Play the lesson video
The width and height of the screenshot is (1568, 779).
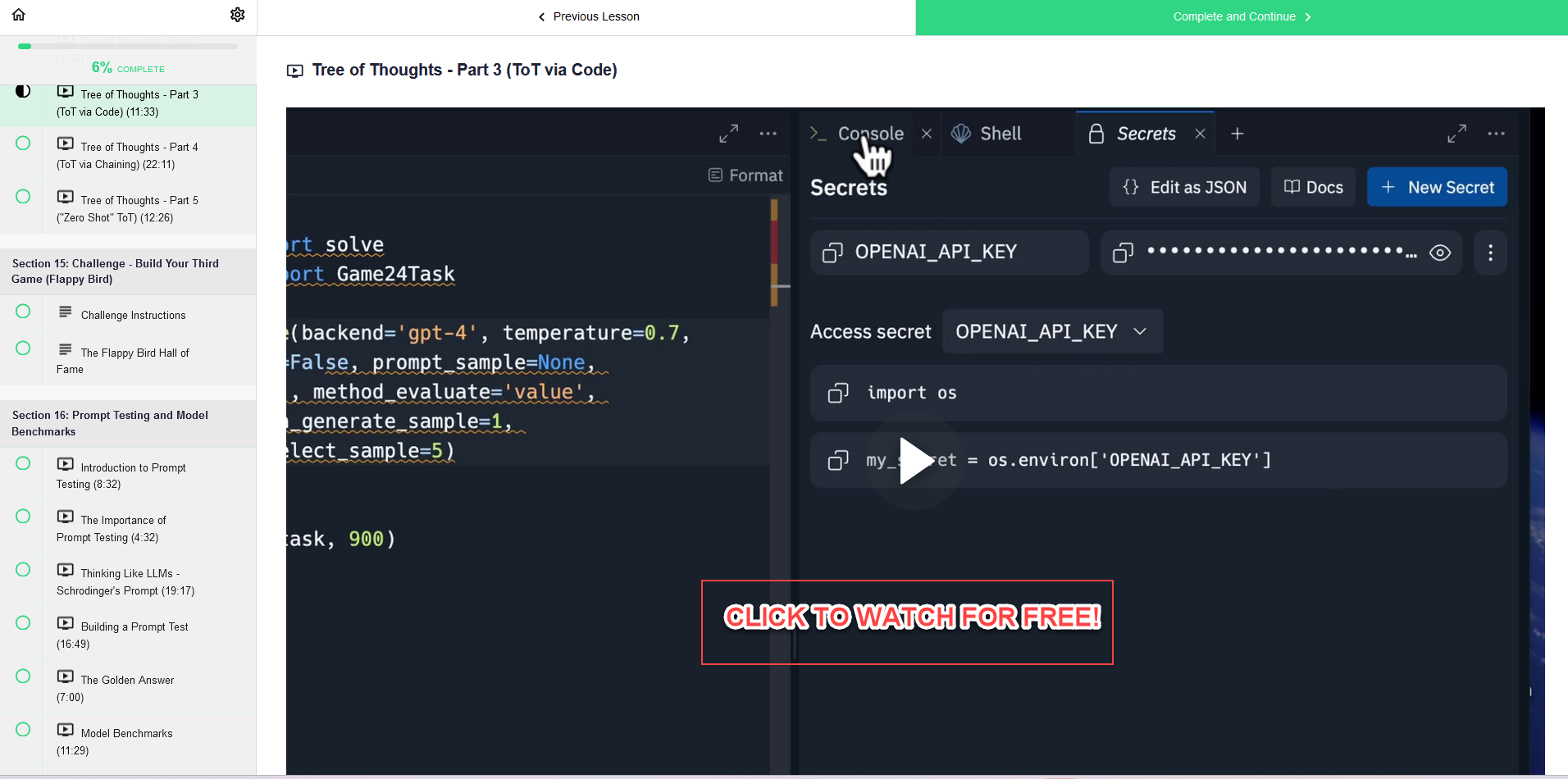(x=915, y=461)
